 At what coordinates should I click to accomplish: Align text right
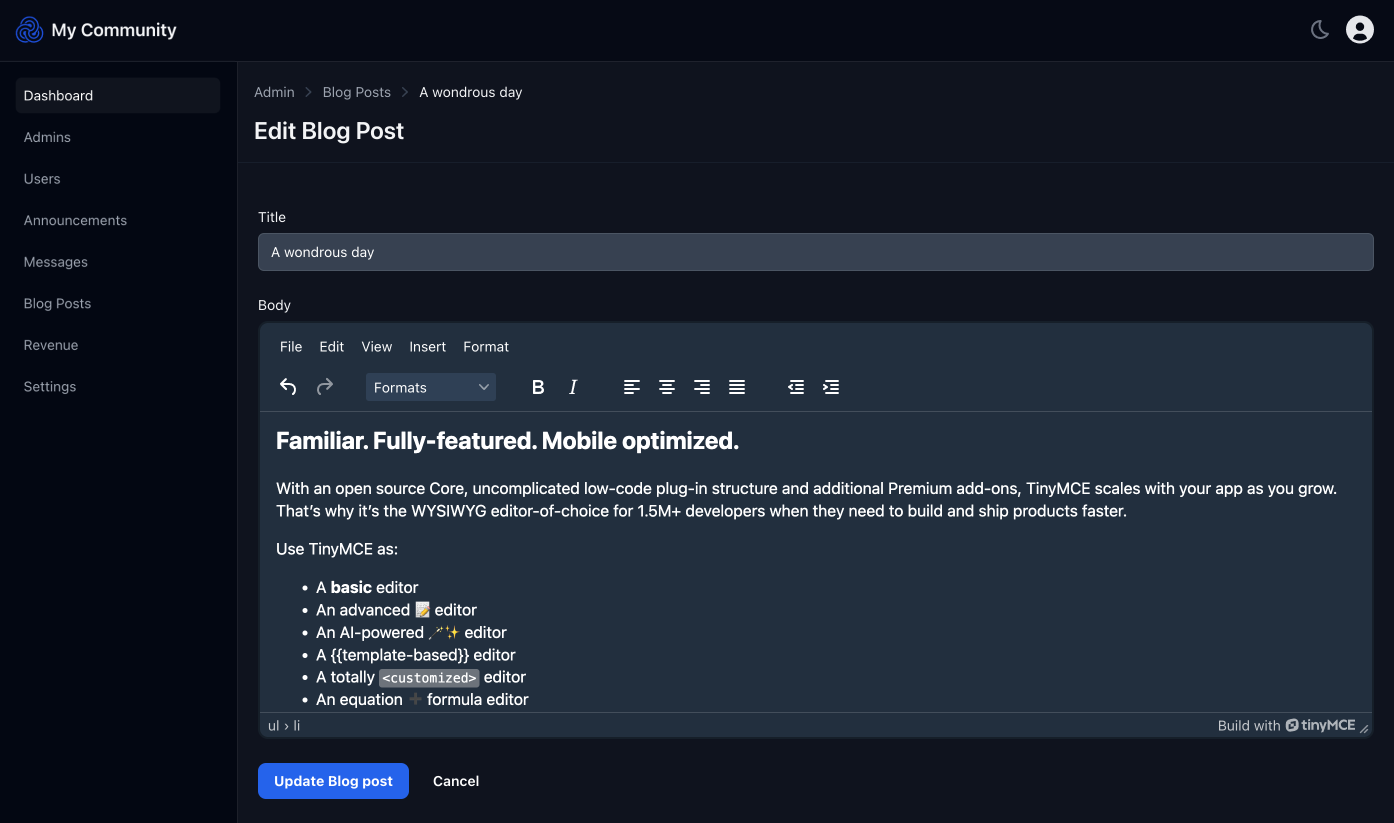coord(702,387)
